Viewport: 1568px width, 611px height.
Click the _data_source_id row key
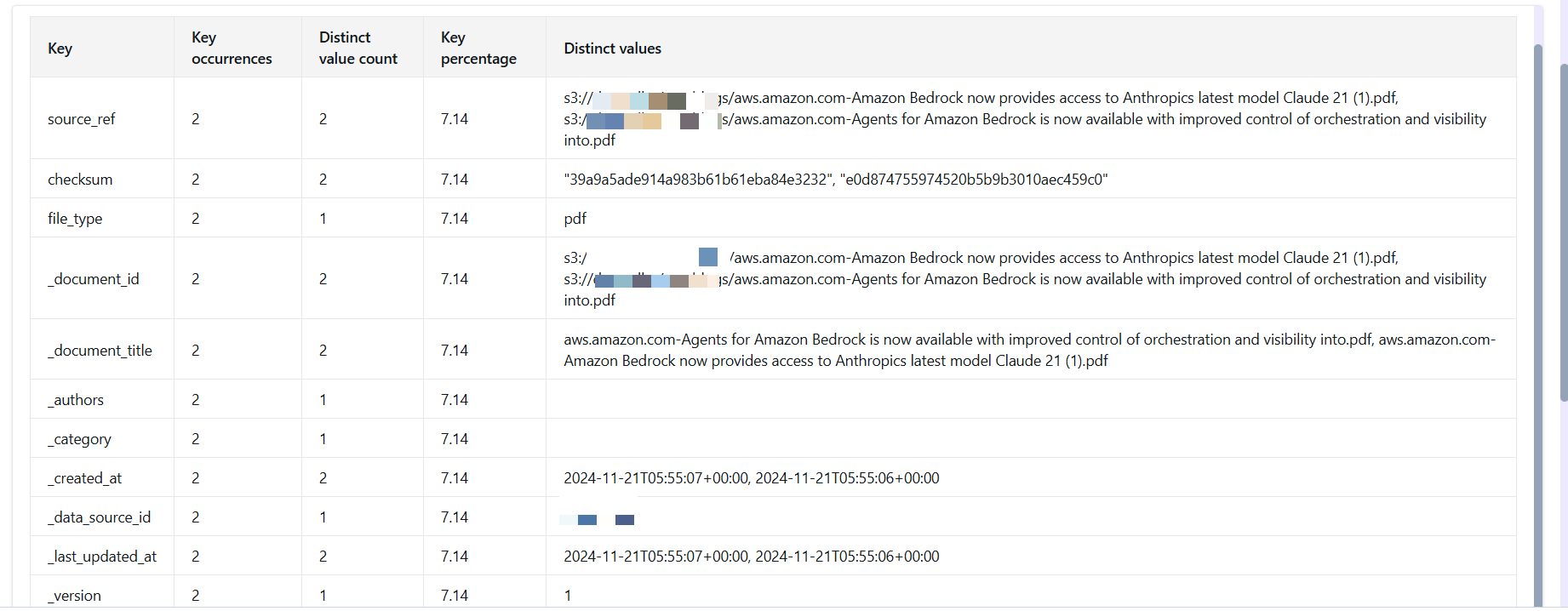(x=99, y=517)
